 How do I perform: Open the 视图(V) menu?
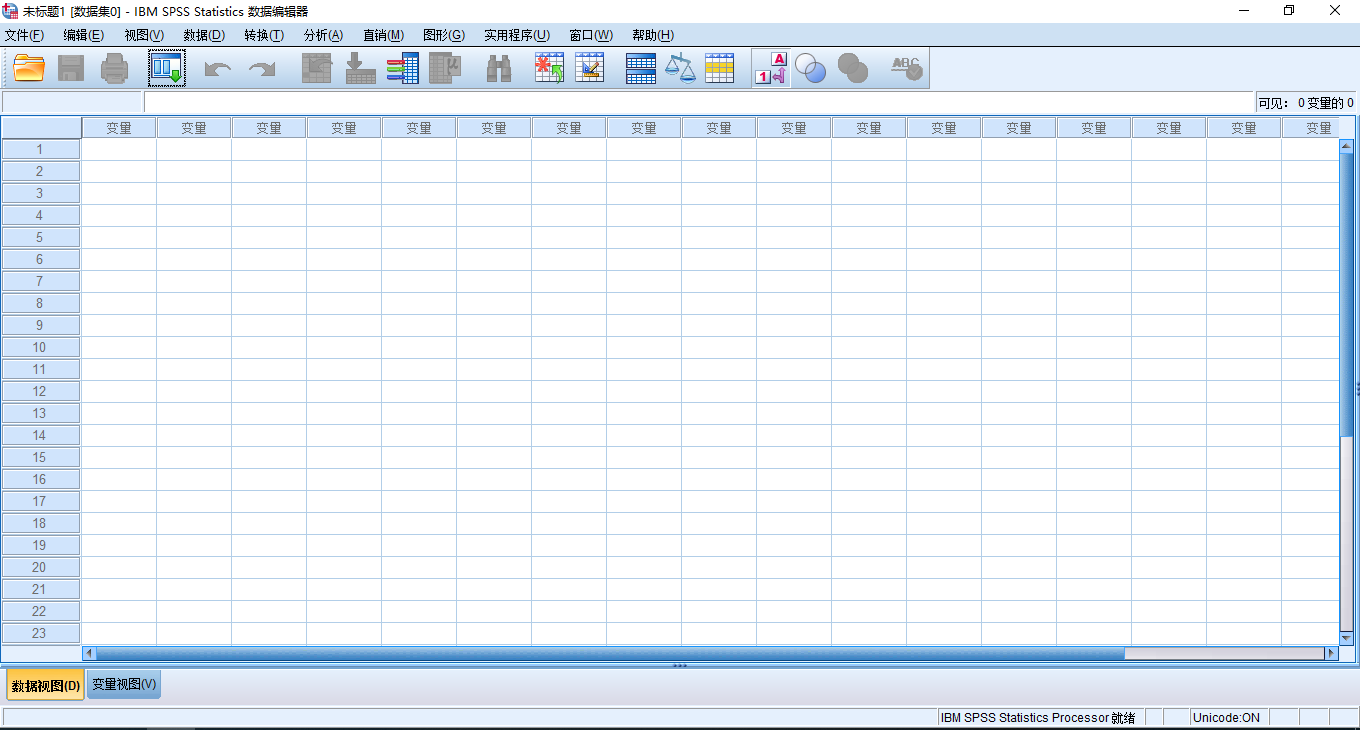coord(144,35)
